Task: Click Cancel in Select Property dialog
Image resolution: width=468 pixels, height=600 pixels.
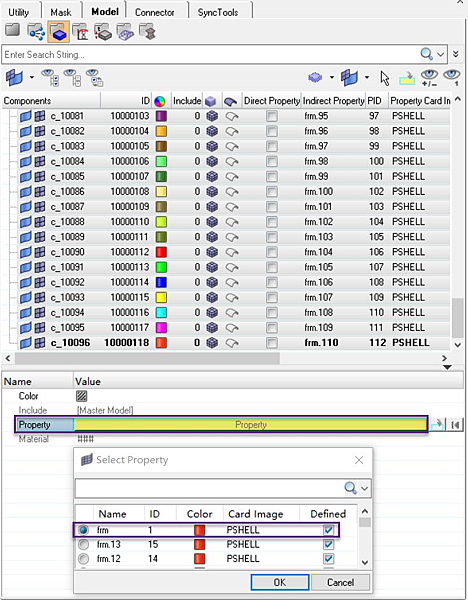Action: point(340,582)
